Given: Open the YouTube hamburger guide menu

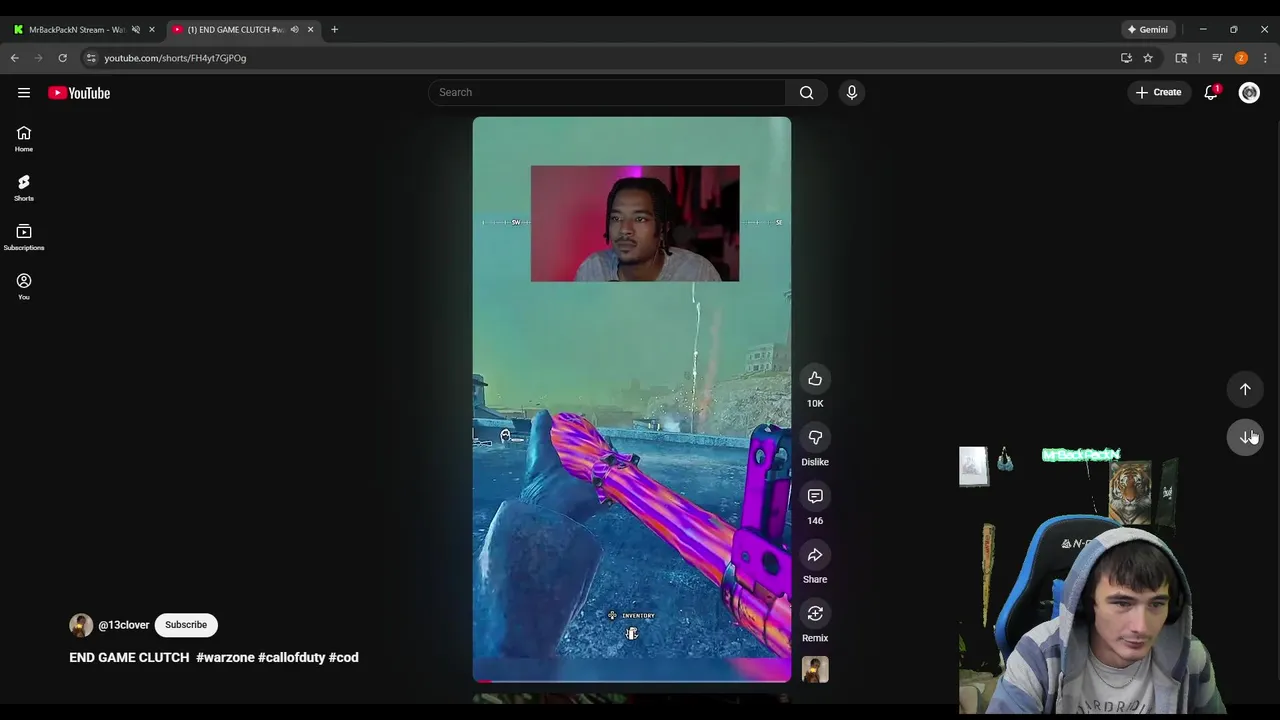Looking at the screenshot, I should [x=24, y=93].
